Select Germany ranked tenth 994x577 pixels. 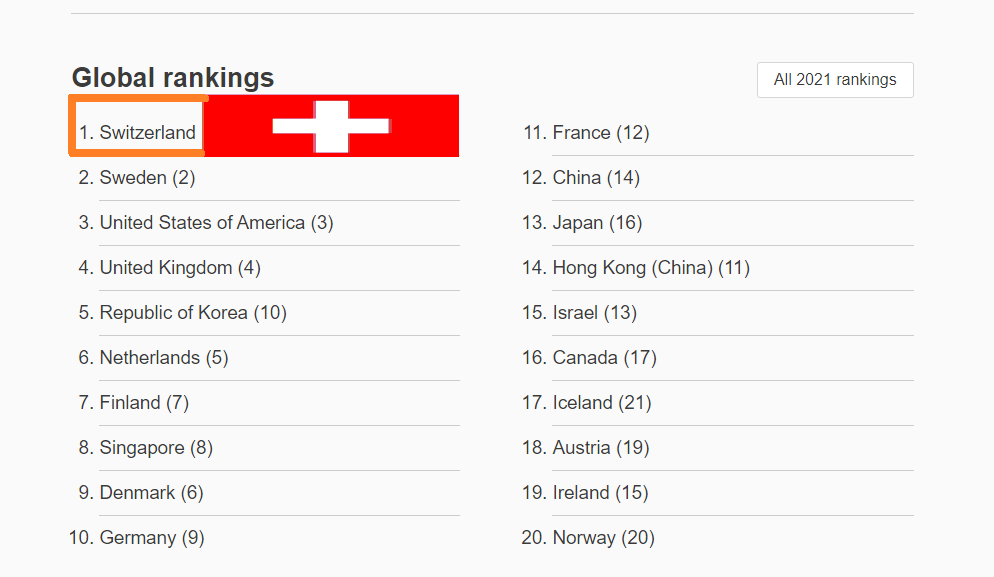pyautogui.click(x=152, y=538)
